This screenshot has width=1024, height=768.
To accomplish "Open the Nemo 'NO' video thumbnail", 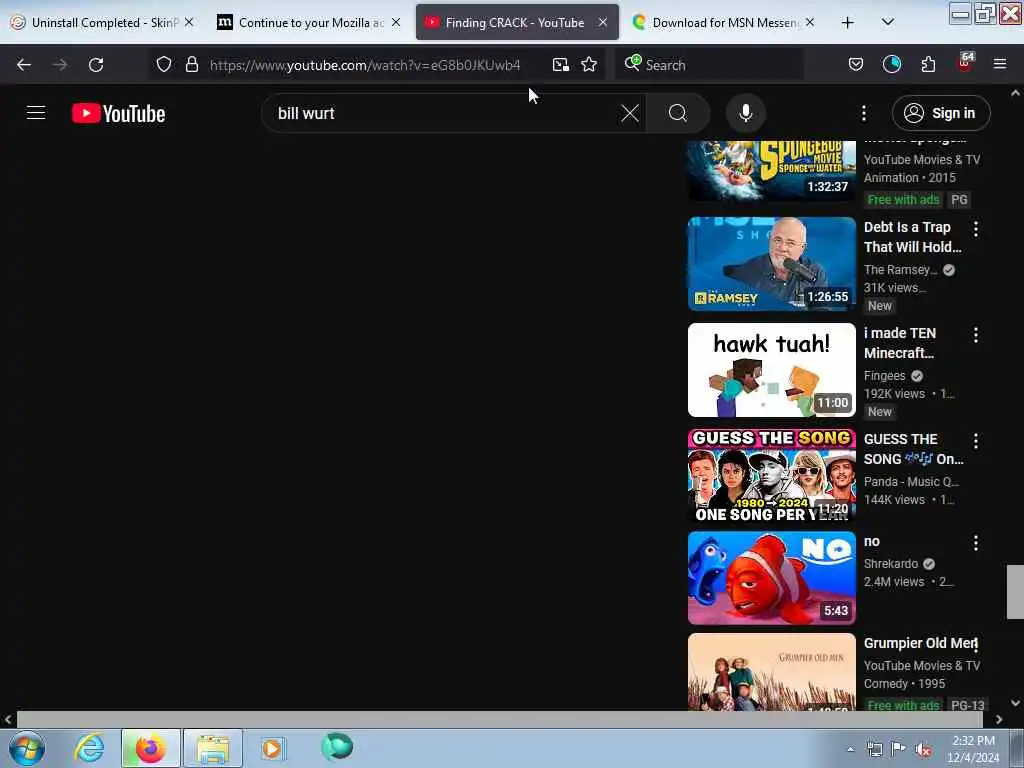I will point(771,578).
